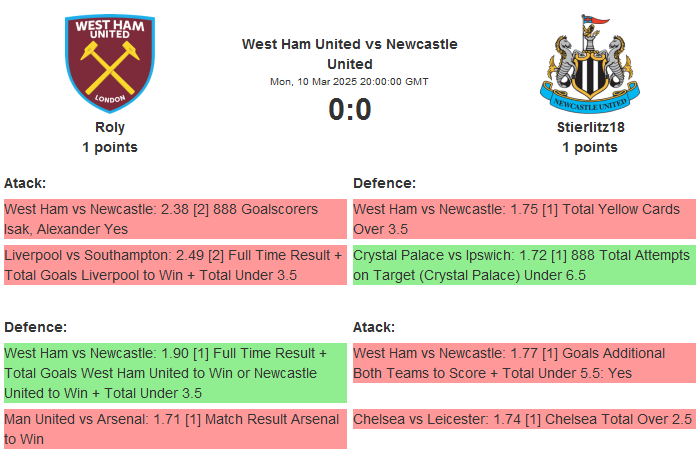Select the Chelsea vs Leicester bet row
Viewport: 700px width, 460px height.
pyautogui.click(x=524, y=419)
